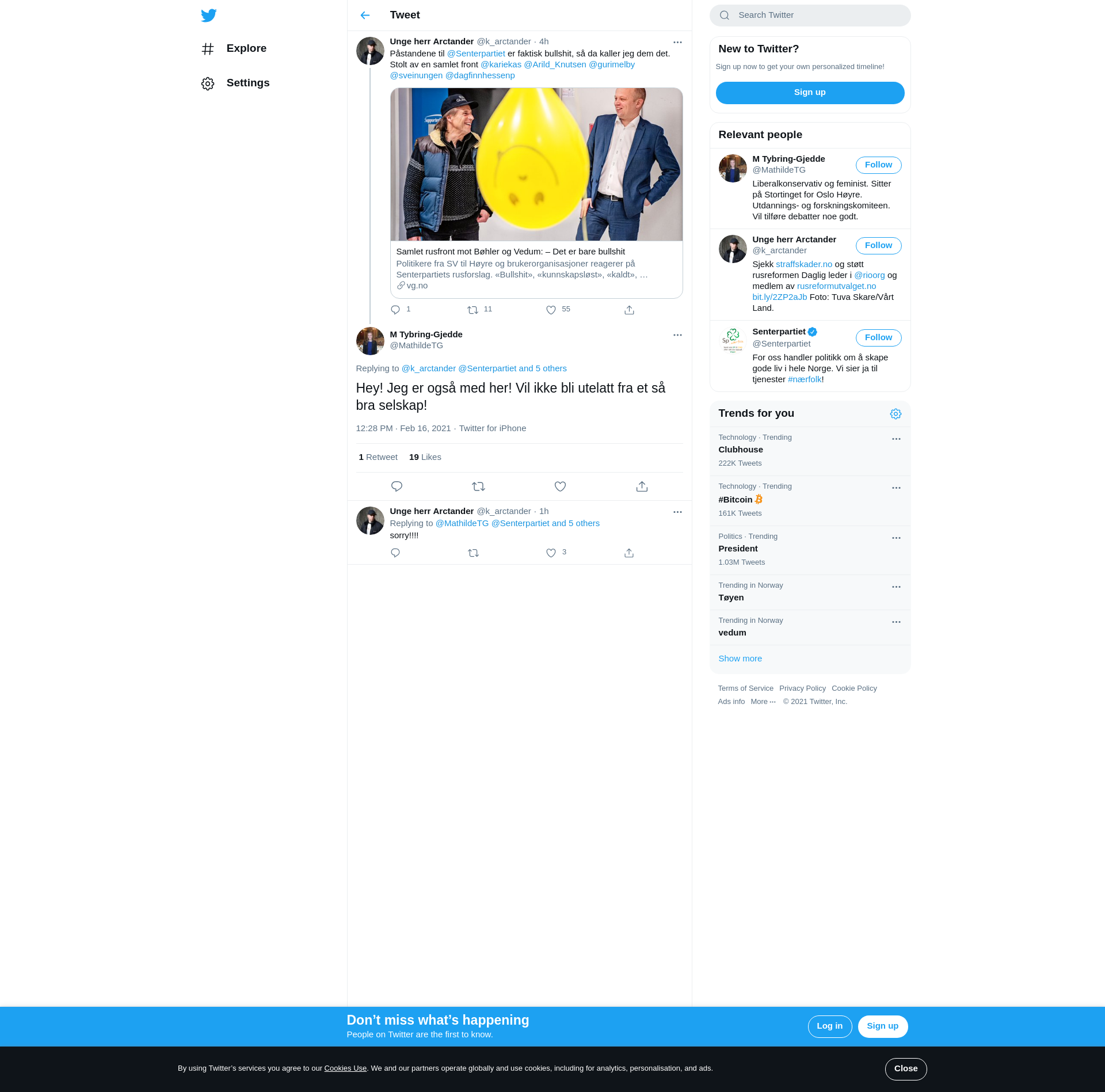
Task: Open M Tybring-Gjedde's avatar on main tweet
Action: (x=370, y=341)
